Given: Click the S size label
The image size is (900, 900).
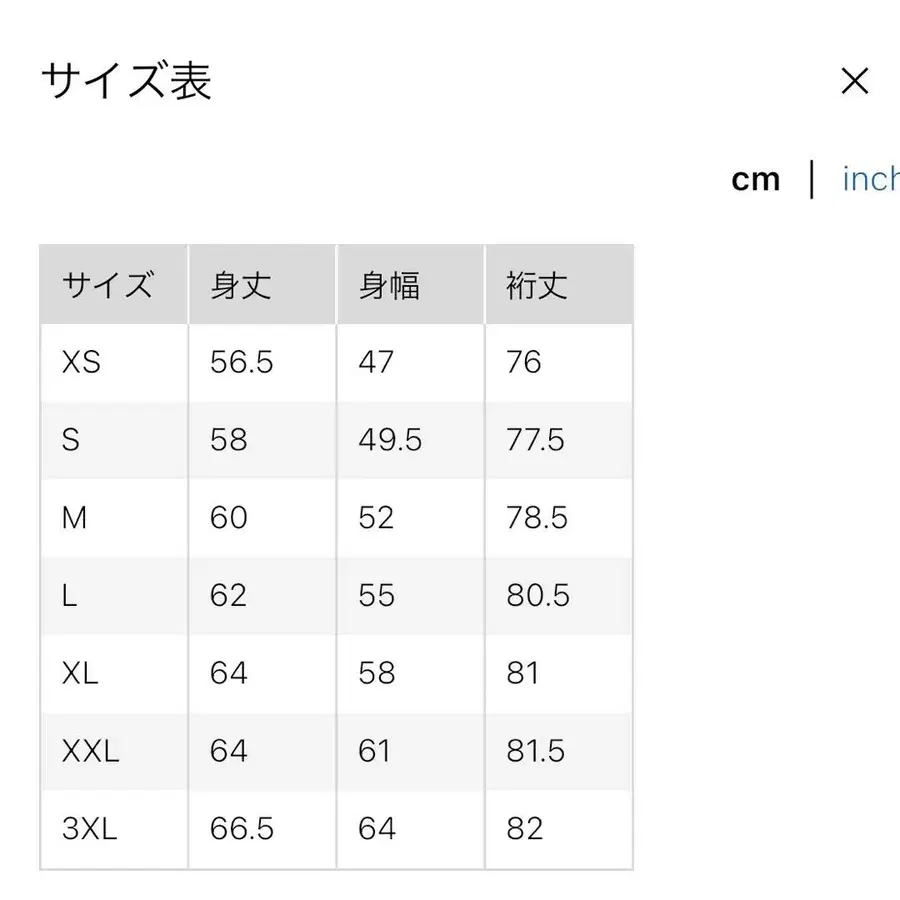Looking at the screenshot, I should click(70, 440).
